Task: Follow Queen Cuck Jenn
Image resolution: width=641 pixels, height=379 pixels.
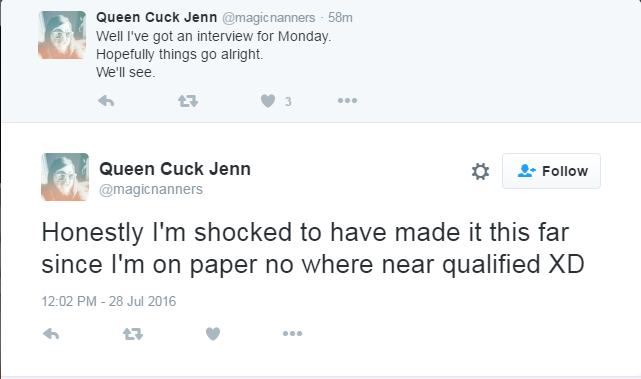Action: (551, 171)
